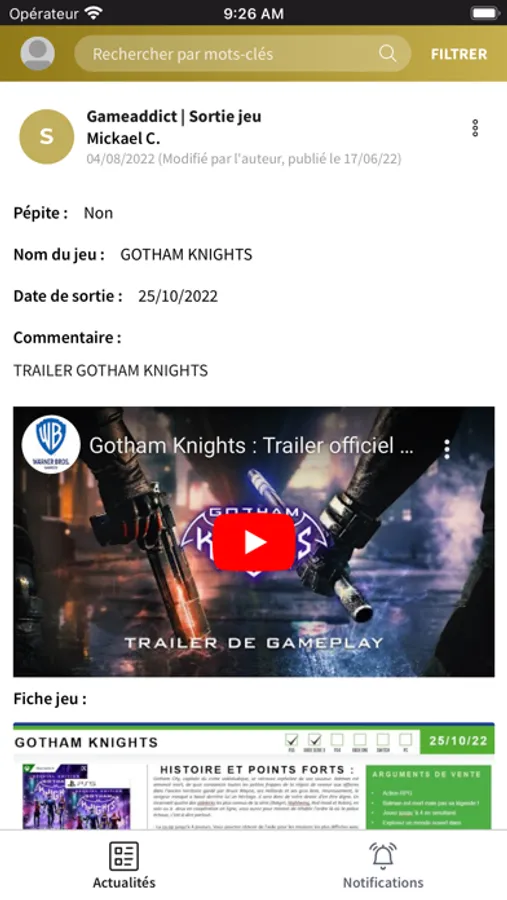Image resolution: width=507 pixels, height=900 pixels.
Task: Open the post options three-dot menu
Action: click(x=475, y=128)
